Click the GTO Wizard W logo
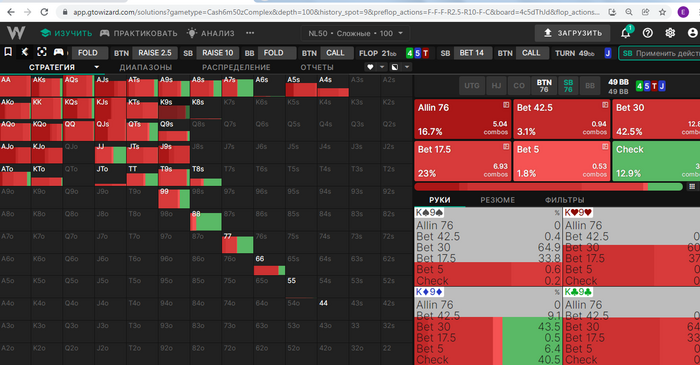The height and width of the screenshot is (365, 700). (16, 33)
